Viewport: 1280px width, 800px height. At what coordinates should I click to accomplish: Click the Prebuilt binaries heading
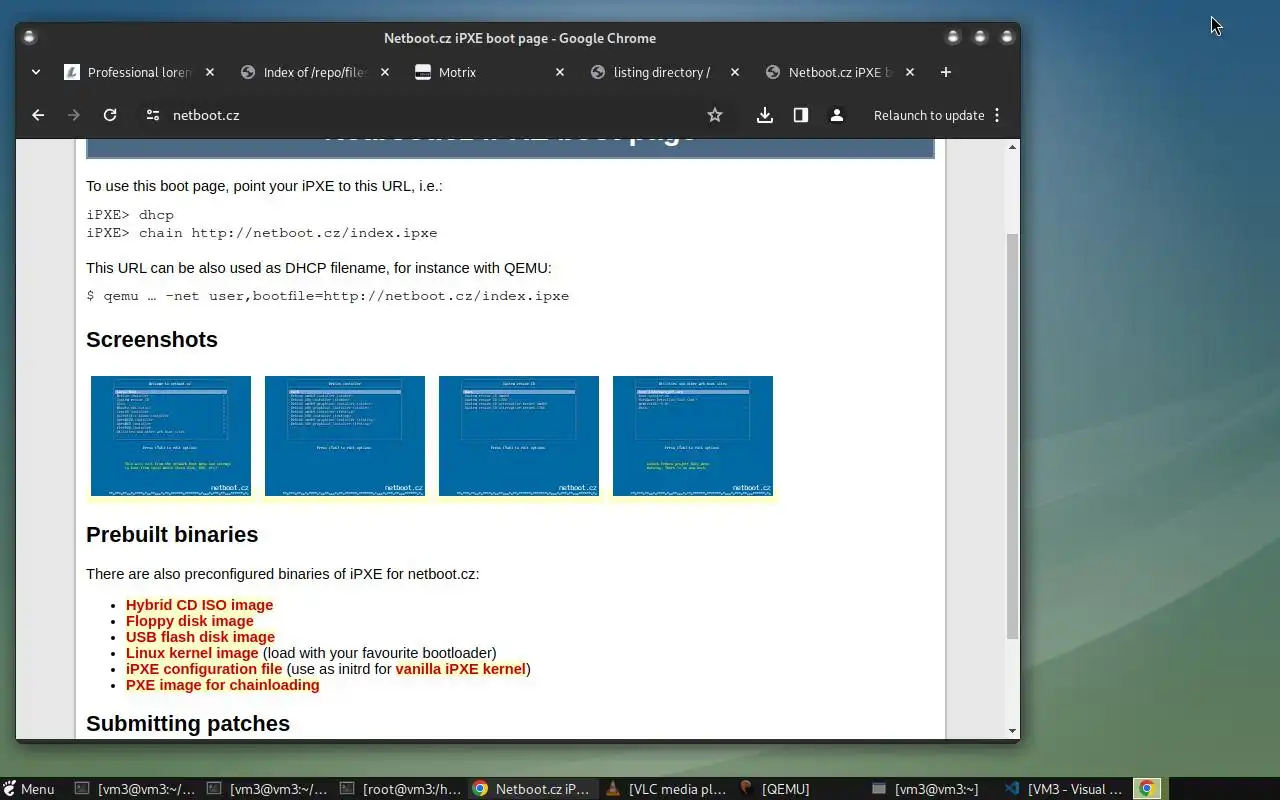[172, 535]
